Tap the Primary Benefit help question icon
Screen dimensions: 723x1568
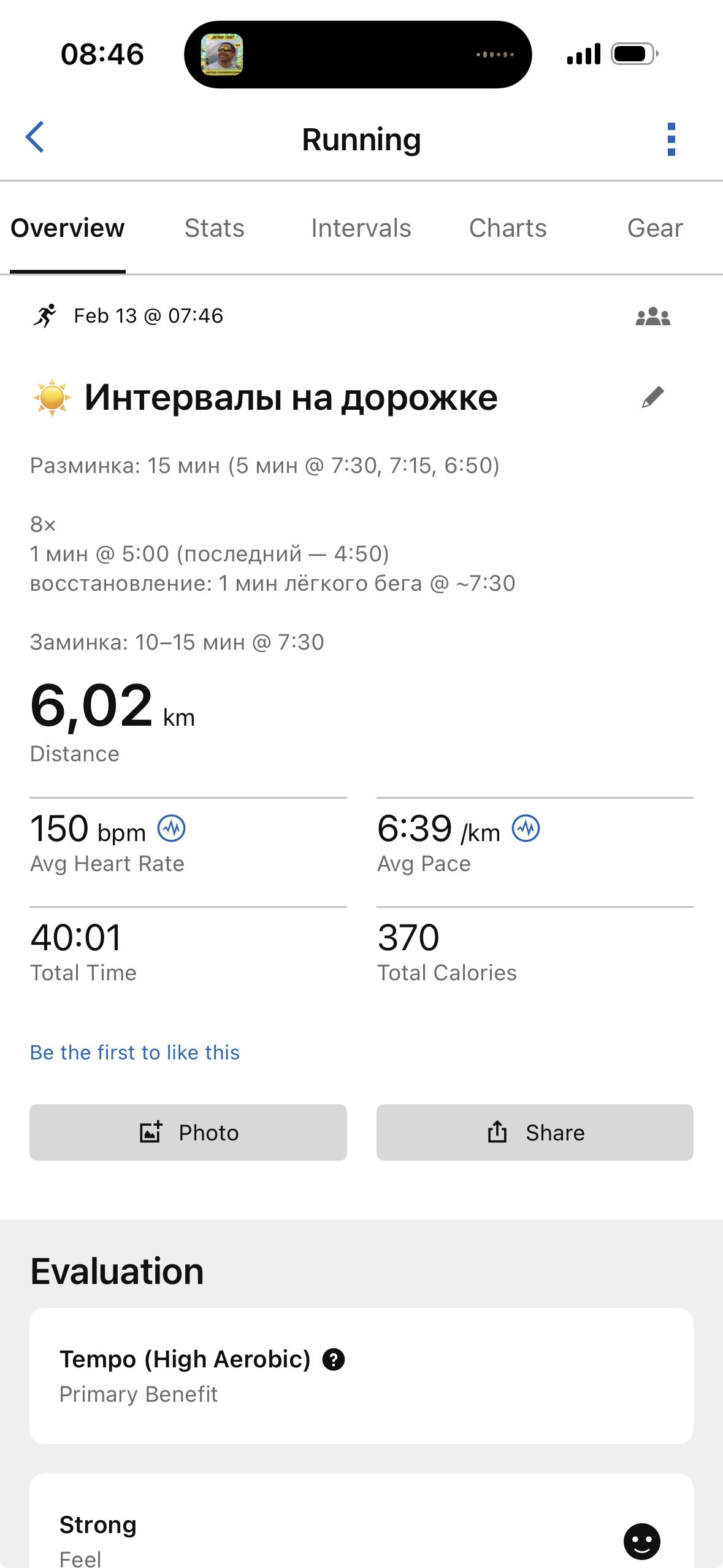click(334, 1359)
